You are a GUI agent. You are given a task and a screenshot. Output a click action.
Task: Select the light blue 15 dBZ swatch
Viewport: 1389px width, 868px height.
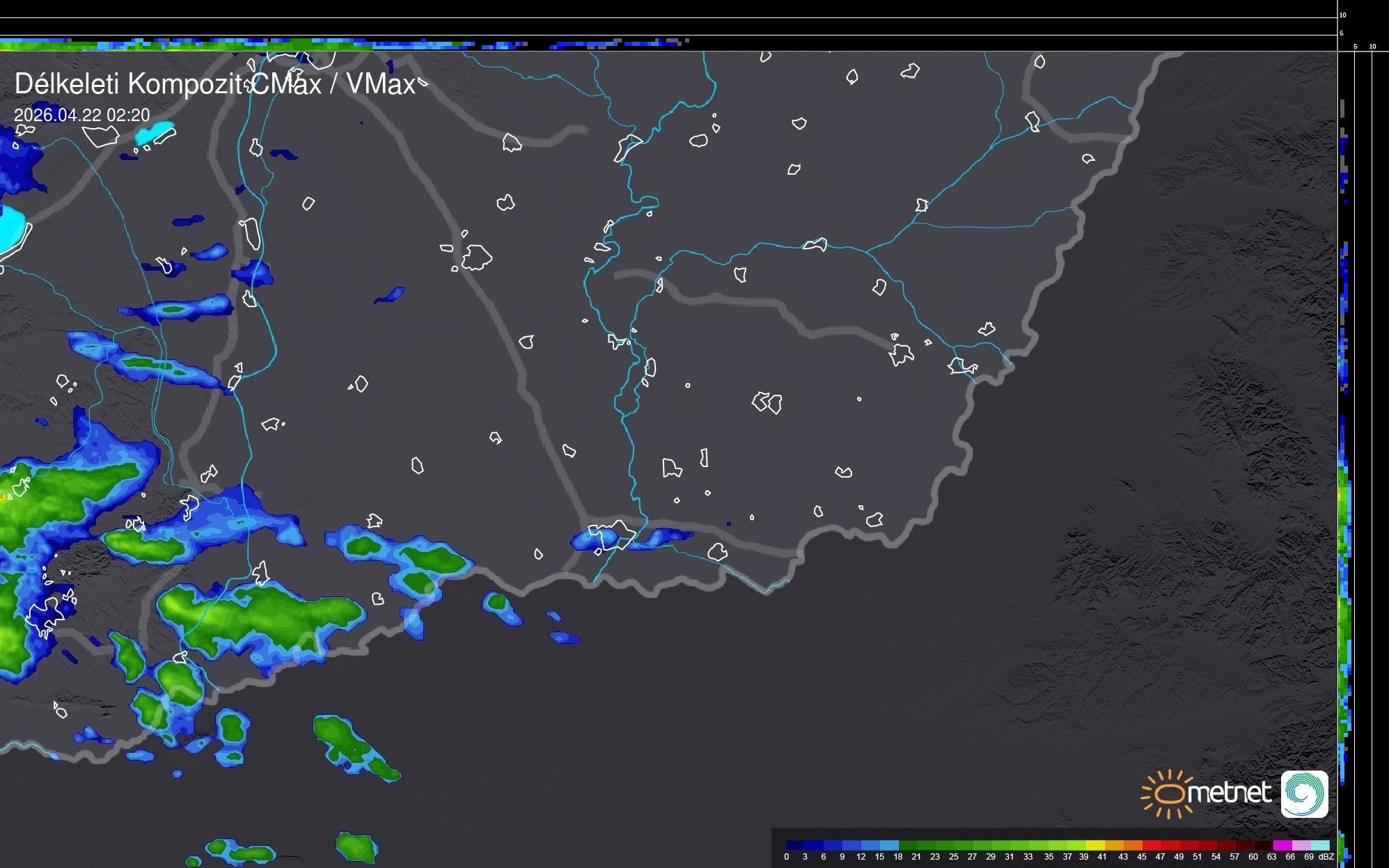point(889,845)
